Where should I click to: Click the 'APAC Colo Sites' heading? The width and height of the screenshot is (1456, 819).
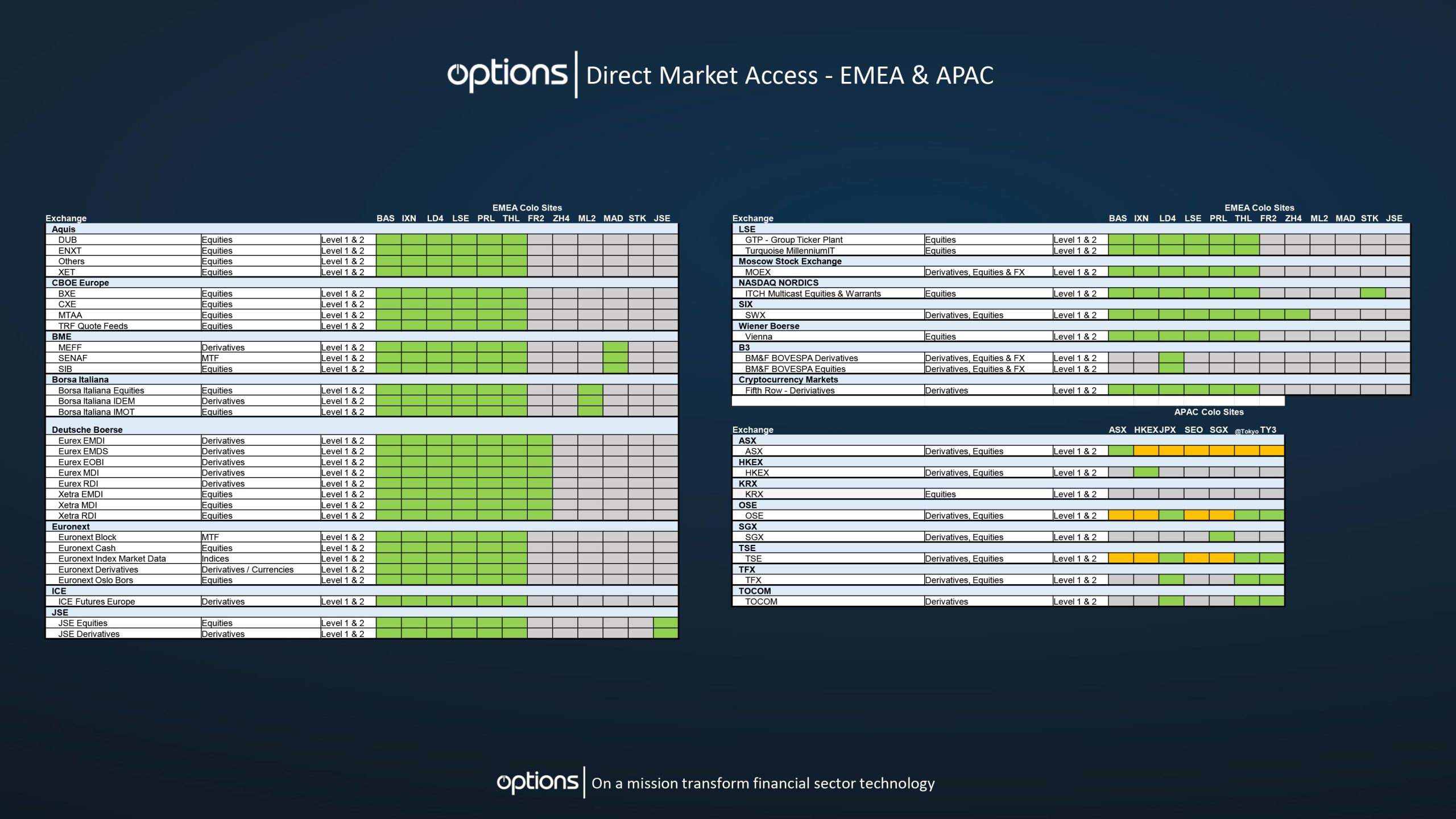[x=1209, y=412]
